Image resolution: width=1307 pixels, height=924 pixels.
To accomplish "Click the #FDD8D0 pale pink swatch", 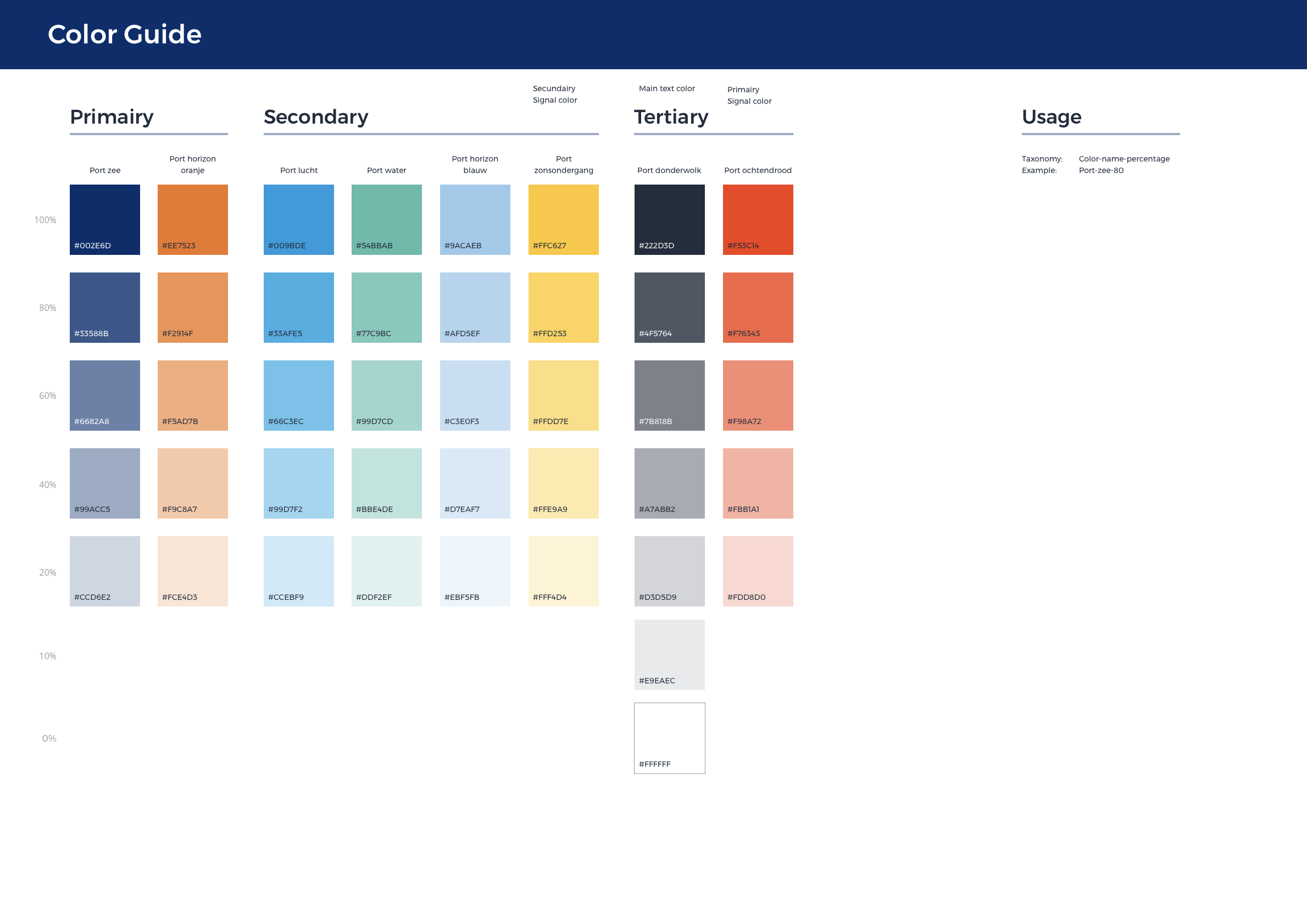I will pos(758,571).
